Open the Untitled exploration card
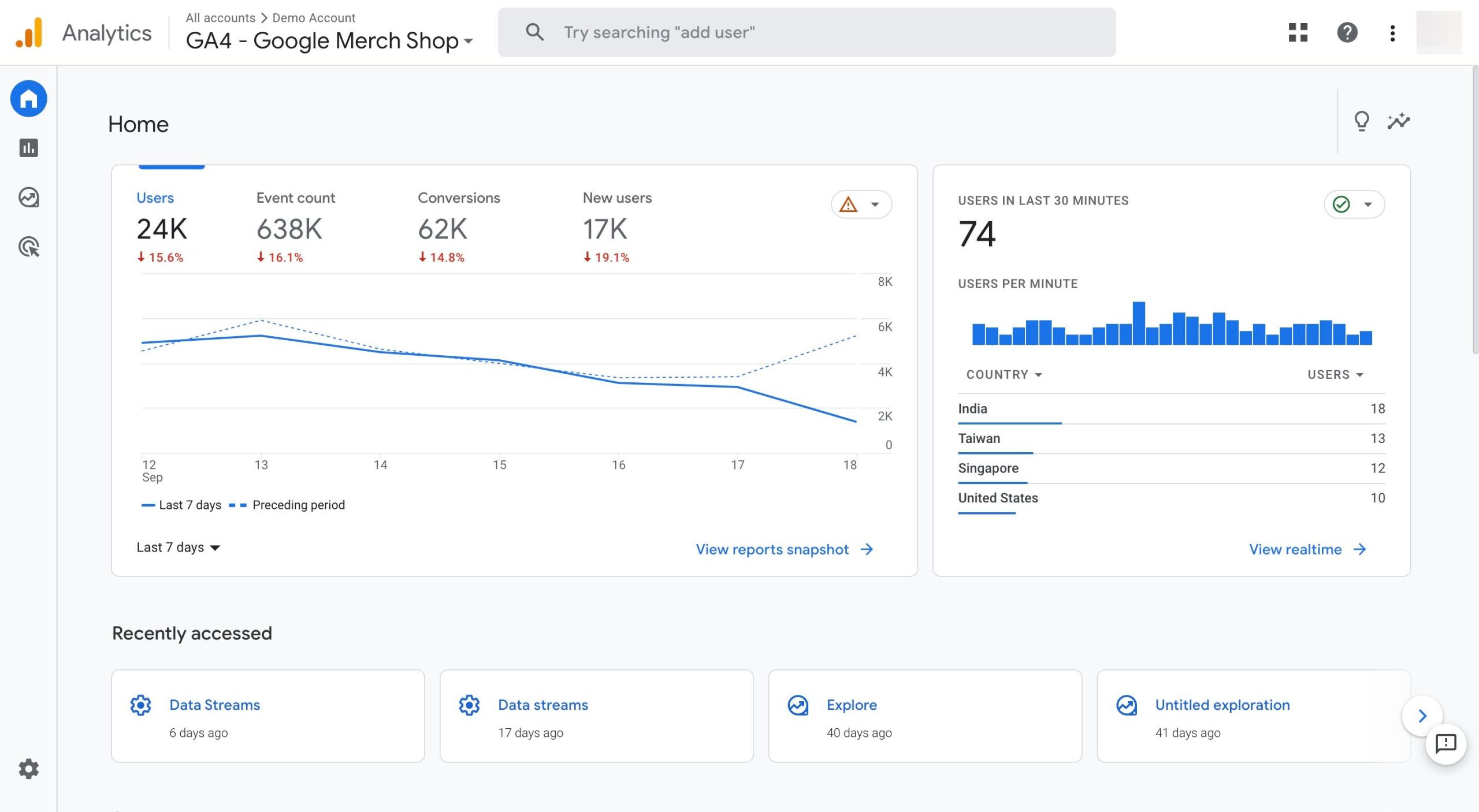1479x812 pixels. point(1254,716)
